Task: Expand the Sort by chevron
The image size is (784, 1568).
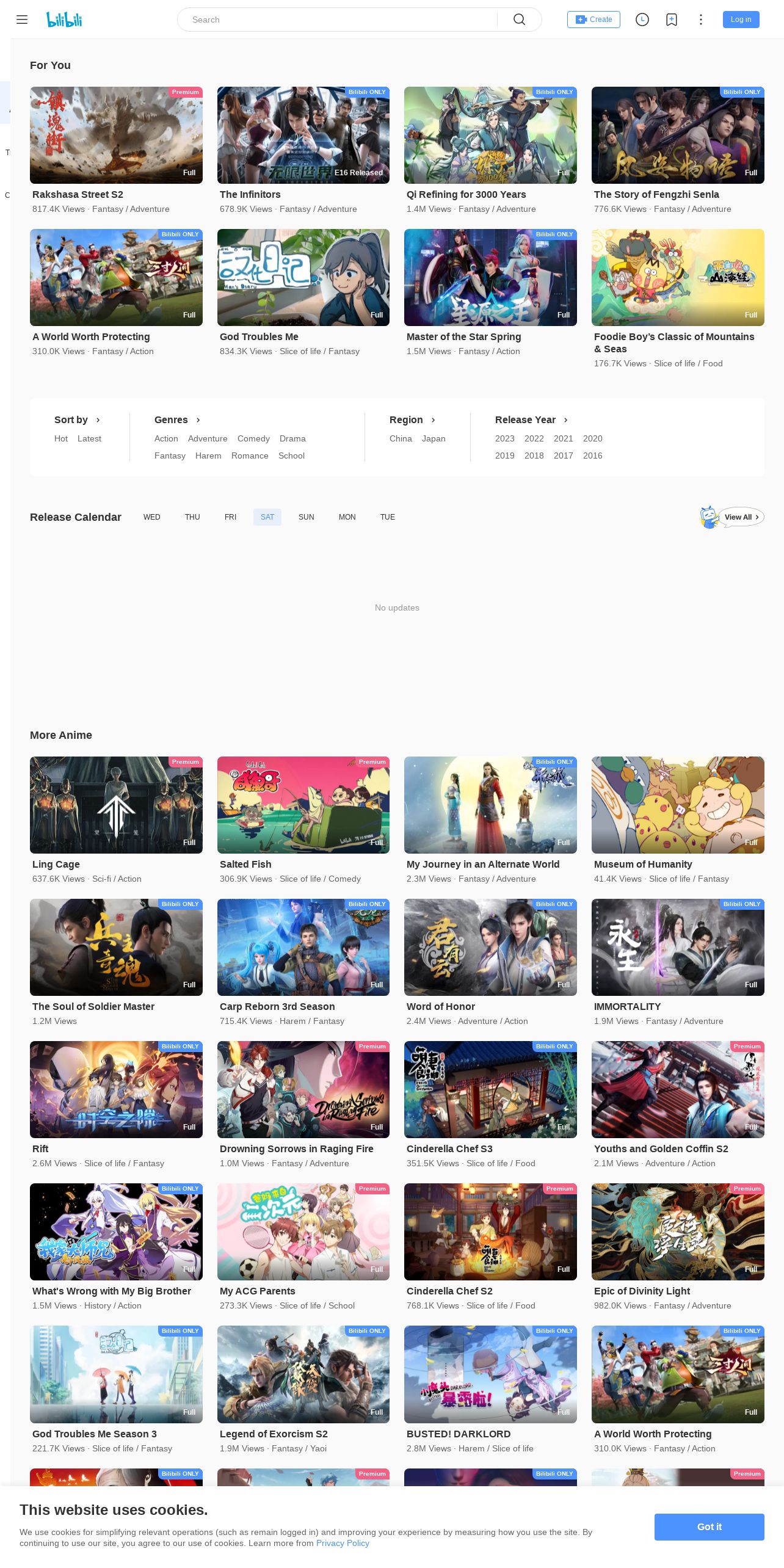Action: tap(98, 420)
